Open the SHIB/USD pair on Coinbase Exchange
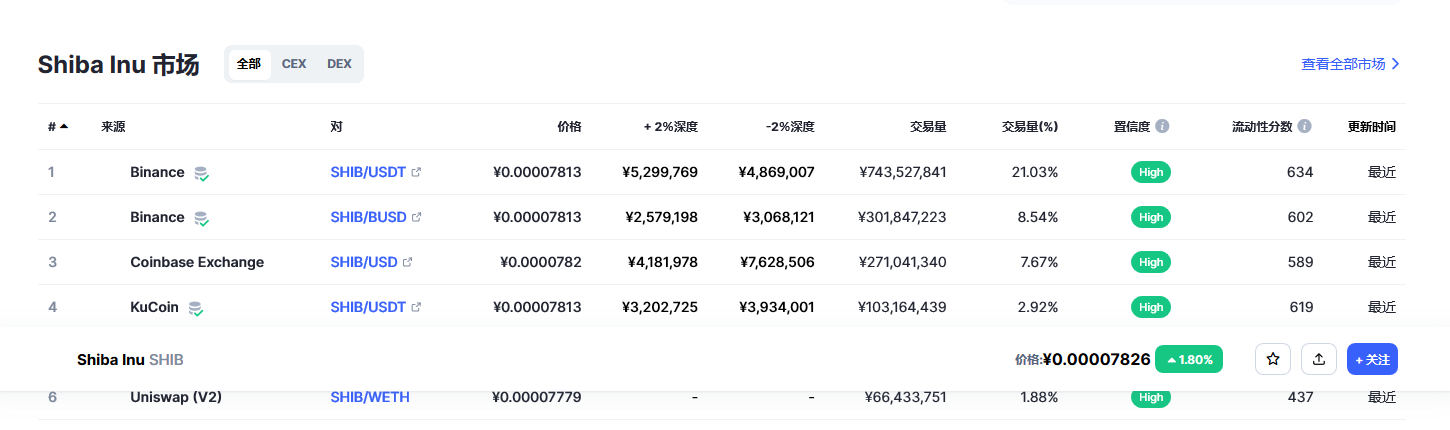The image size is (1450, 430). click(364, 262)
